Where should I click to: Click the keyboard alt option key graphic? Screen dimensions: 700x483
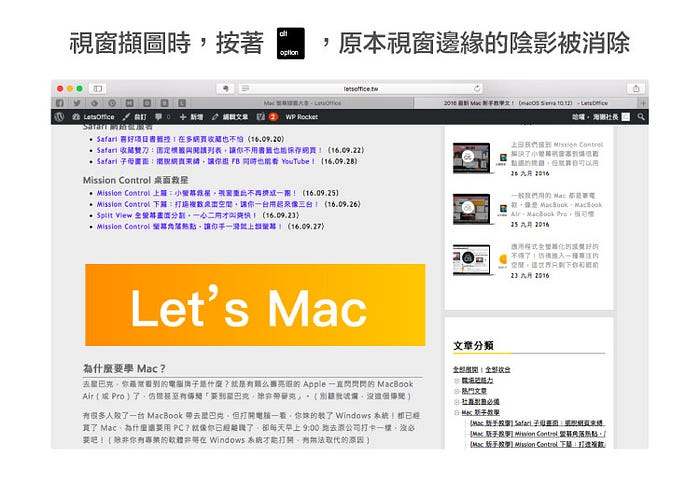coord(291,43)
